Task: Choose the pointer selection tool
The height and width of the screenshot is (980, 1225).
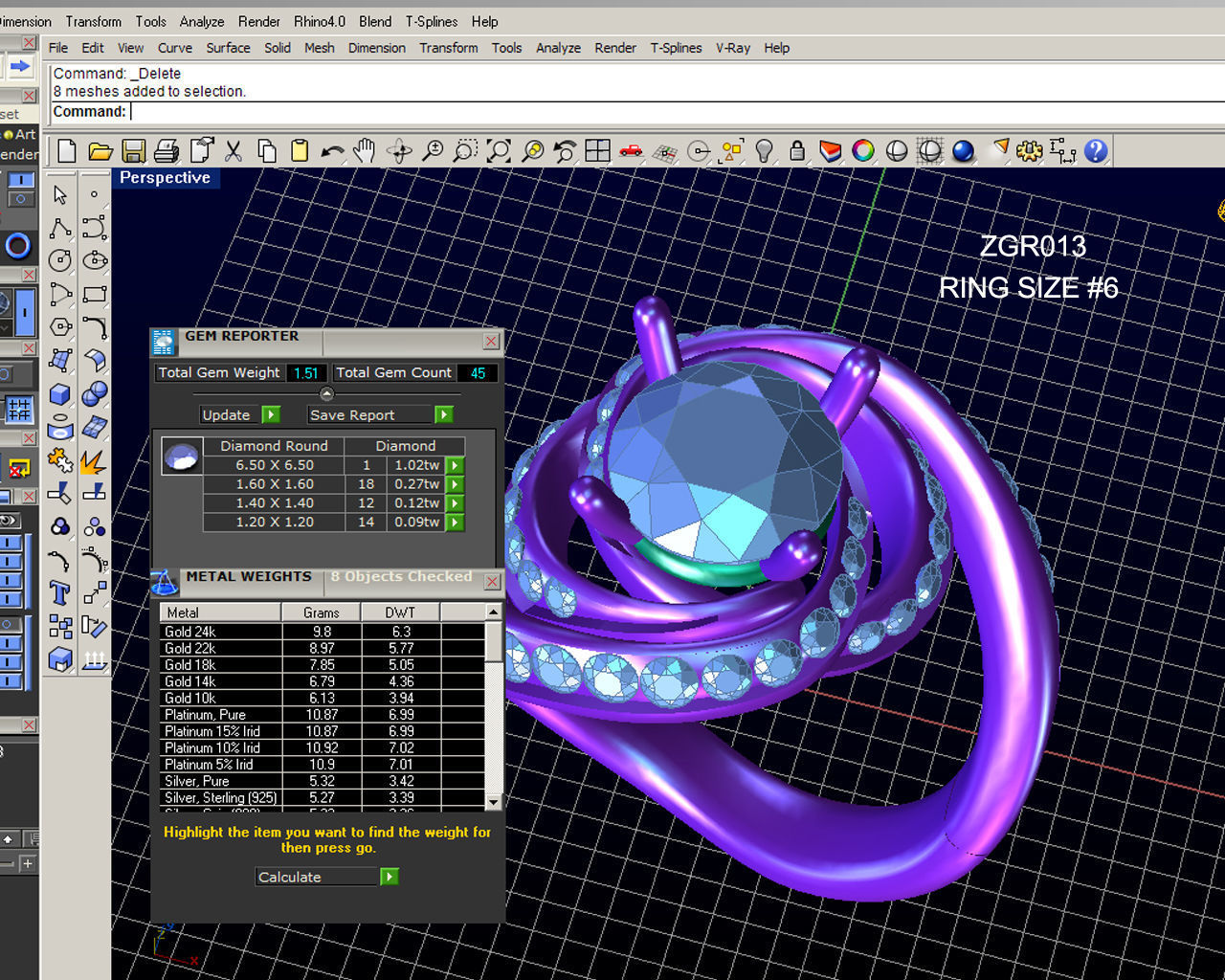Action: click(x=60, y=194)
